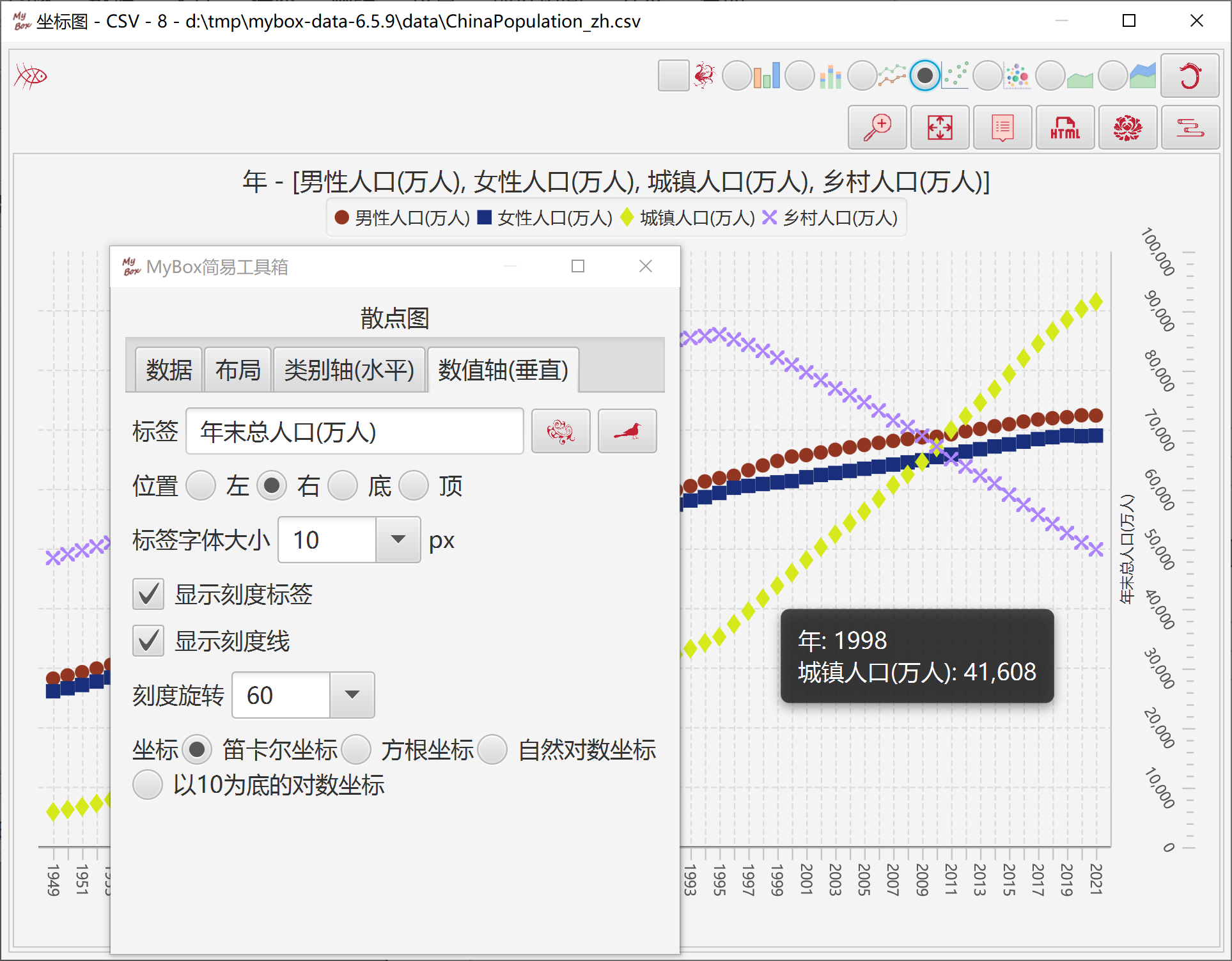Click 男性人口(万人) legend entry

click(x=403, y=218)
